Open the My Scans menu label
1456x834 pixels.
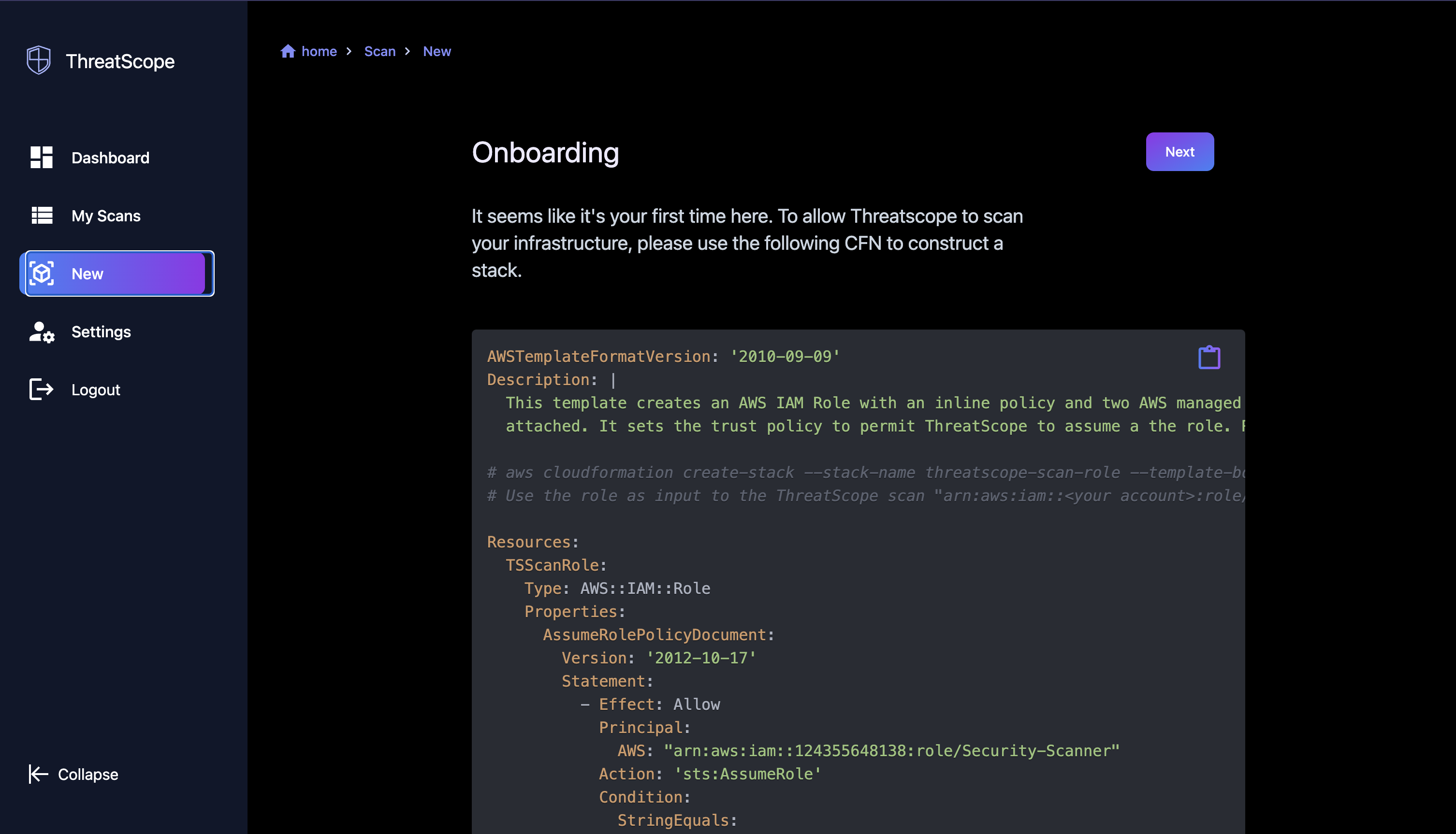coord(106,216)
